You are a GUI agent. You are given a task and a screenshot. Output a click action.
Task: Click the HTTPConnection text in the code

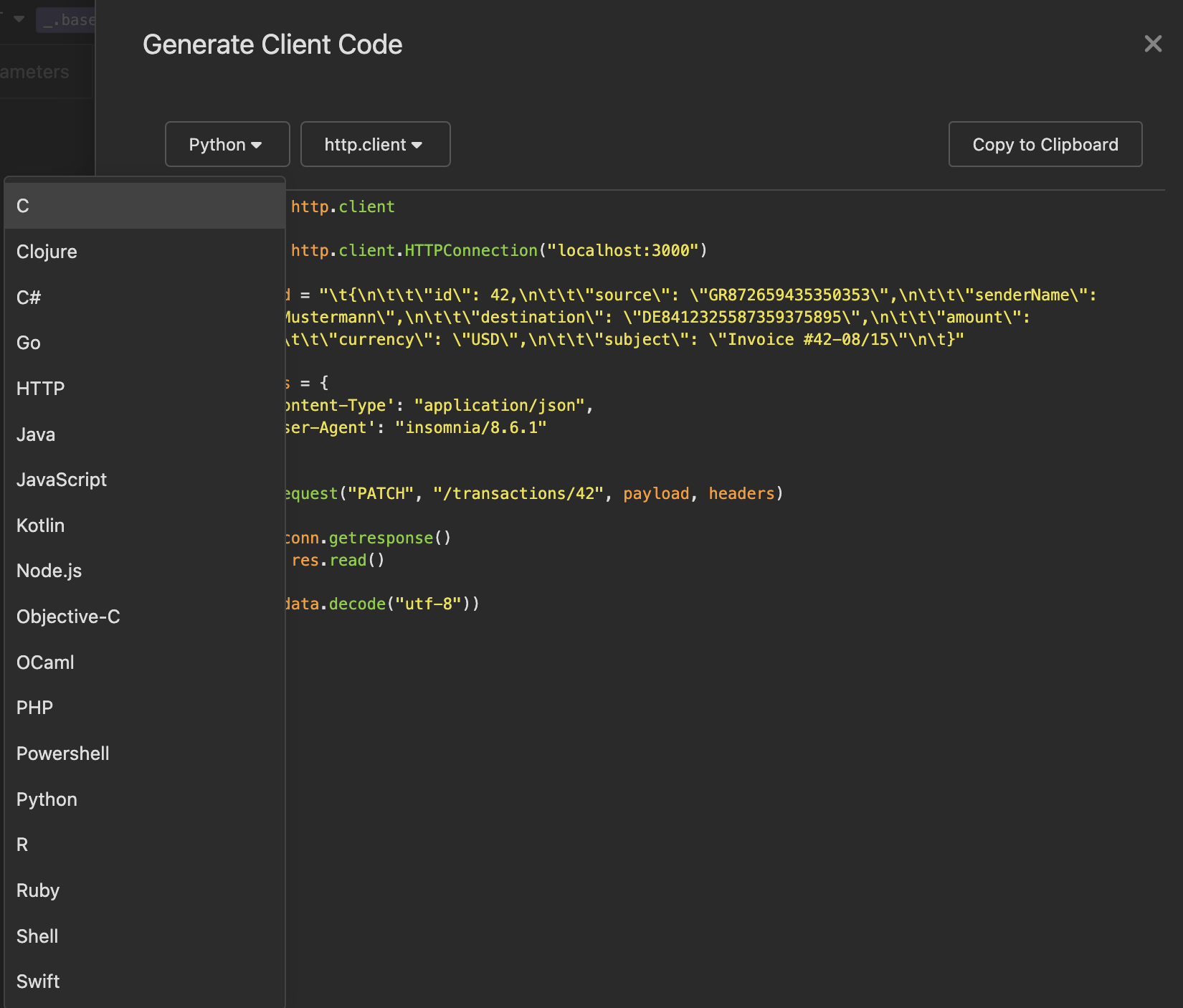pos(471,250)
